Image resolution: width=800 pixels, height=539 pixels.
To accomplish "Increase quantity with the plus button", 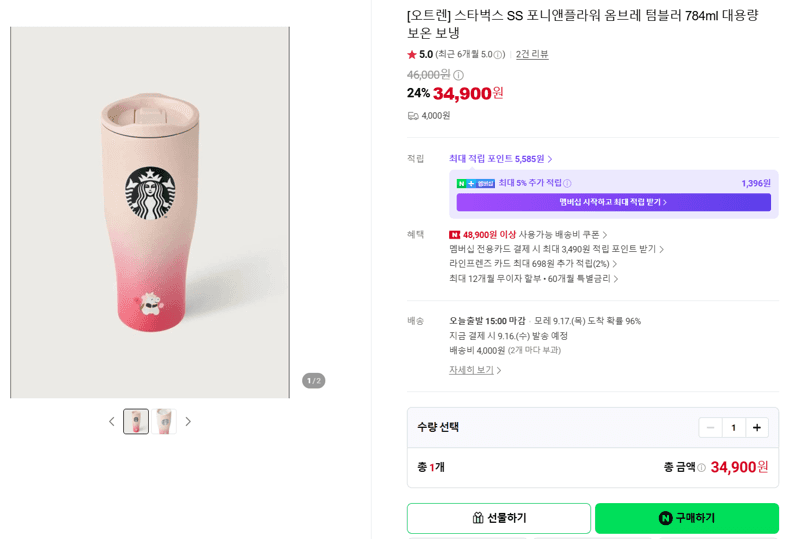I will pos(757,428).
